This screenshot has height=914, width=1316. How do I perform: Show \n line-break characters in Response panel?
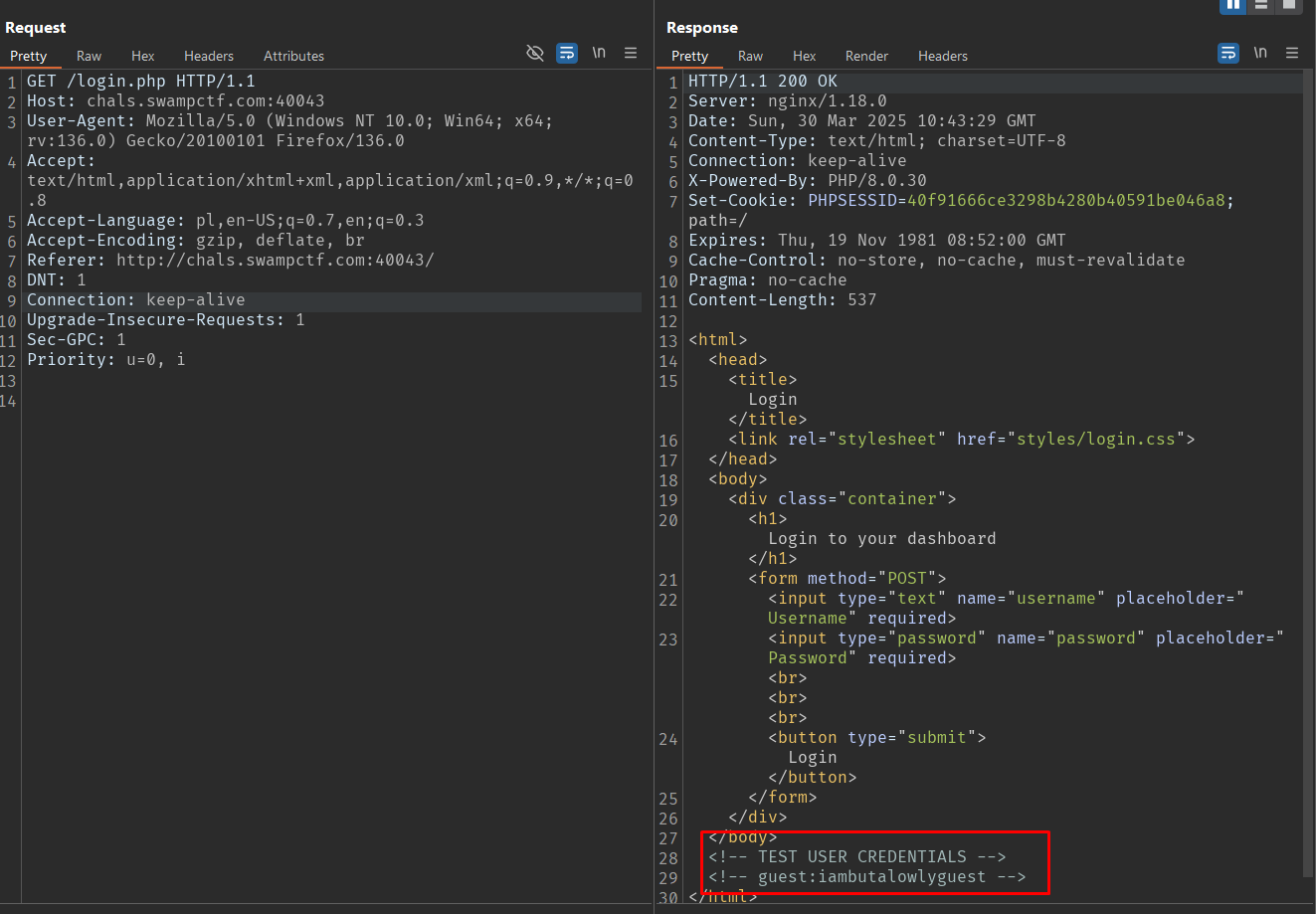(1260, 53)
